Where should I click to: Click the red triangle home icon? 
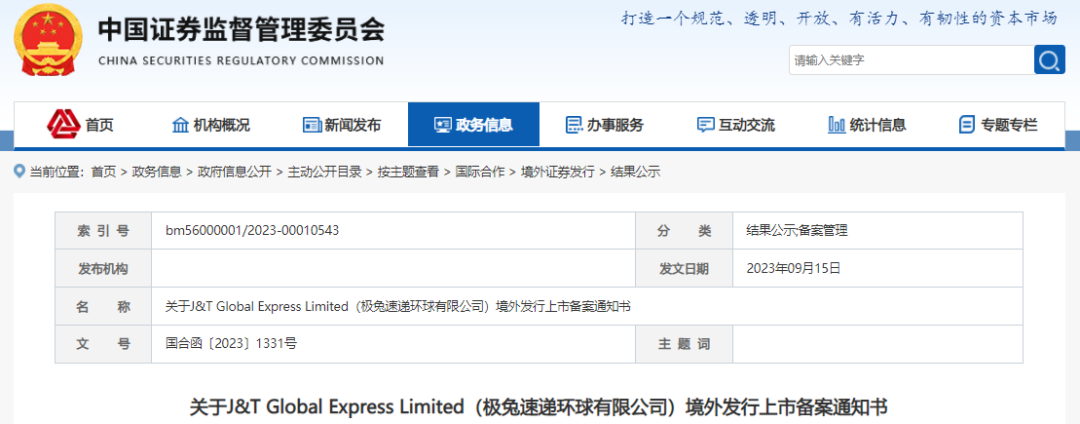point(63,124)
